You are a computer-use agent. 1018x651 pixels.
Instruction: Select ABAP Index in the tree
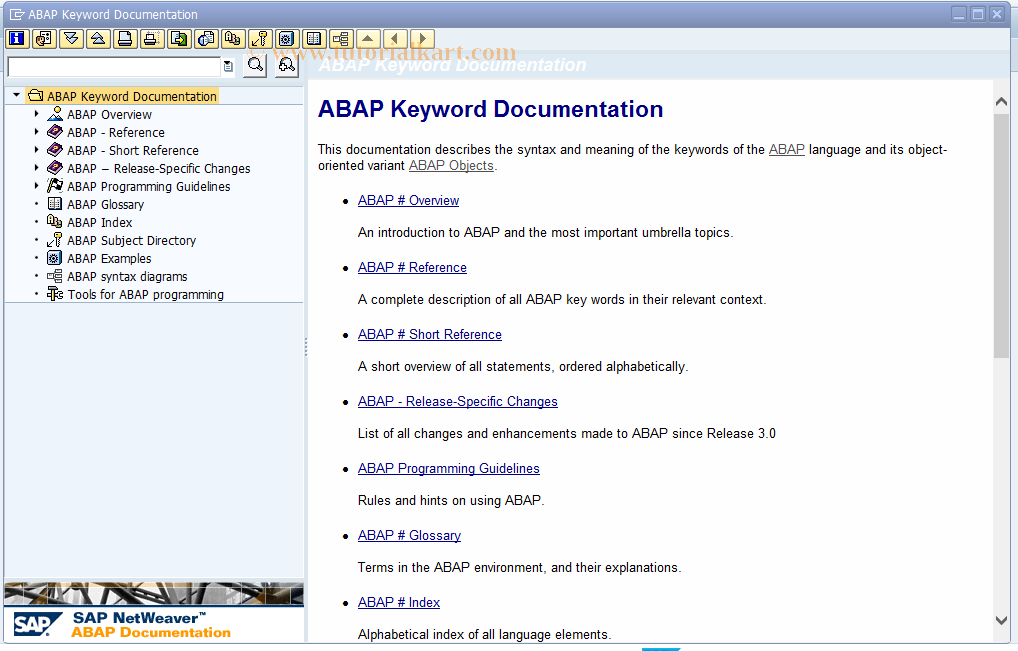[99, 223]
